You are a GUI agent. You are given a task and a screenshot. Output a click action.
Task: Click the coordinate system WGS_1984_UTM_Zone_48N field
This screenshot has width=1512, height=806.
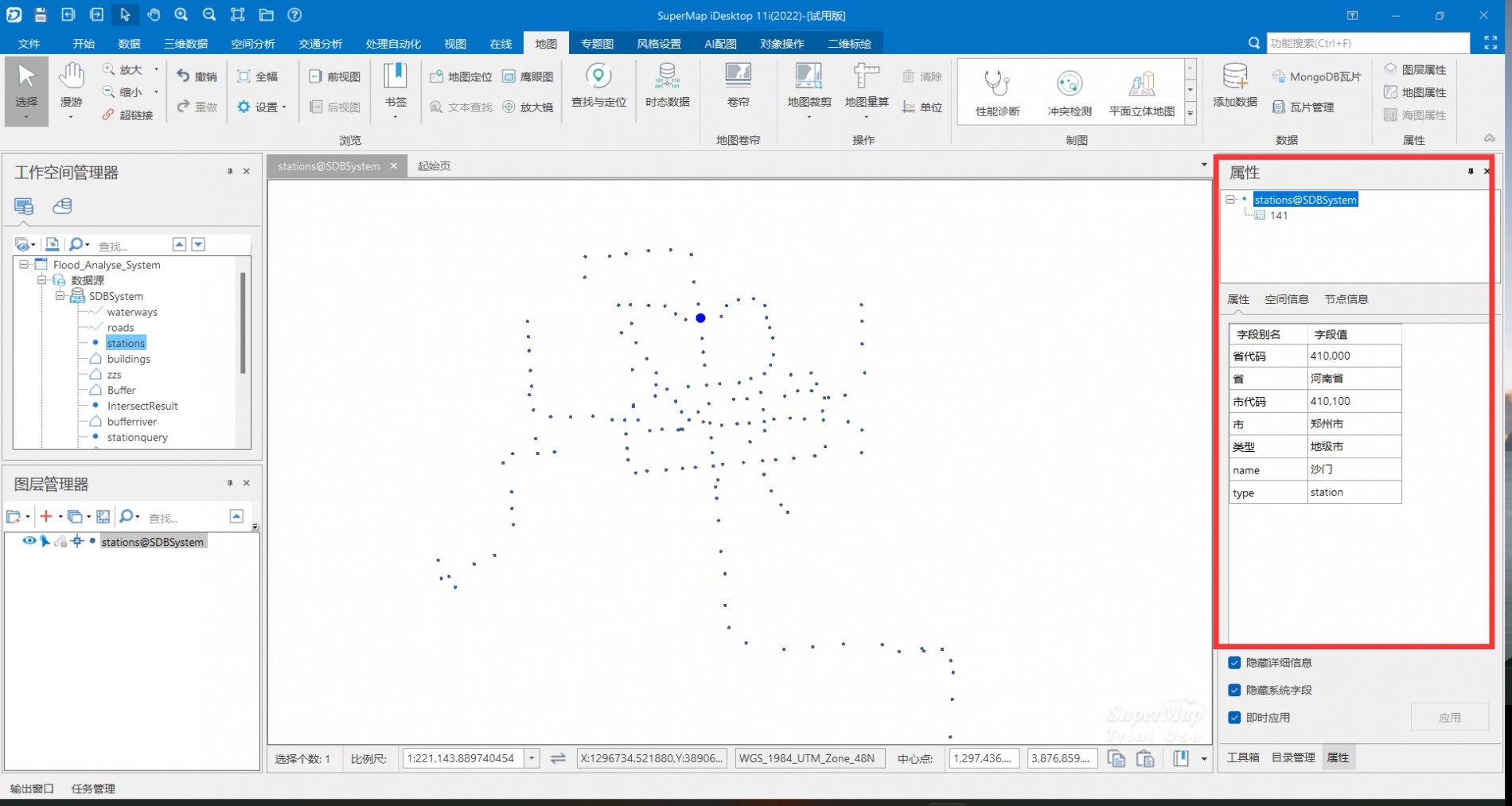click(x=809, y=758)
